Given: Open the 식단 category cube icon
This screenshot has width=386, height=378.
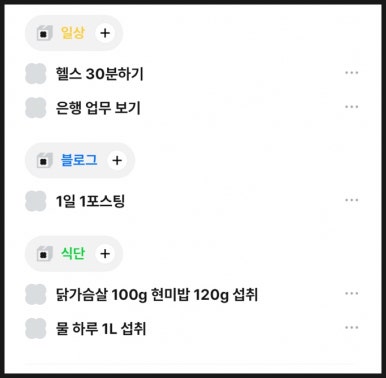Looking at the screenshot, I should 45,254.
